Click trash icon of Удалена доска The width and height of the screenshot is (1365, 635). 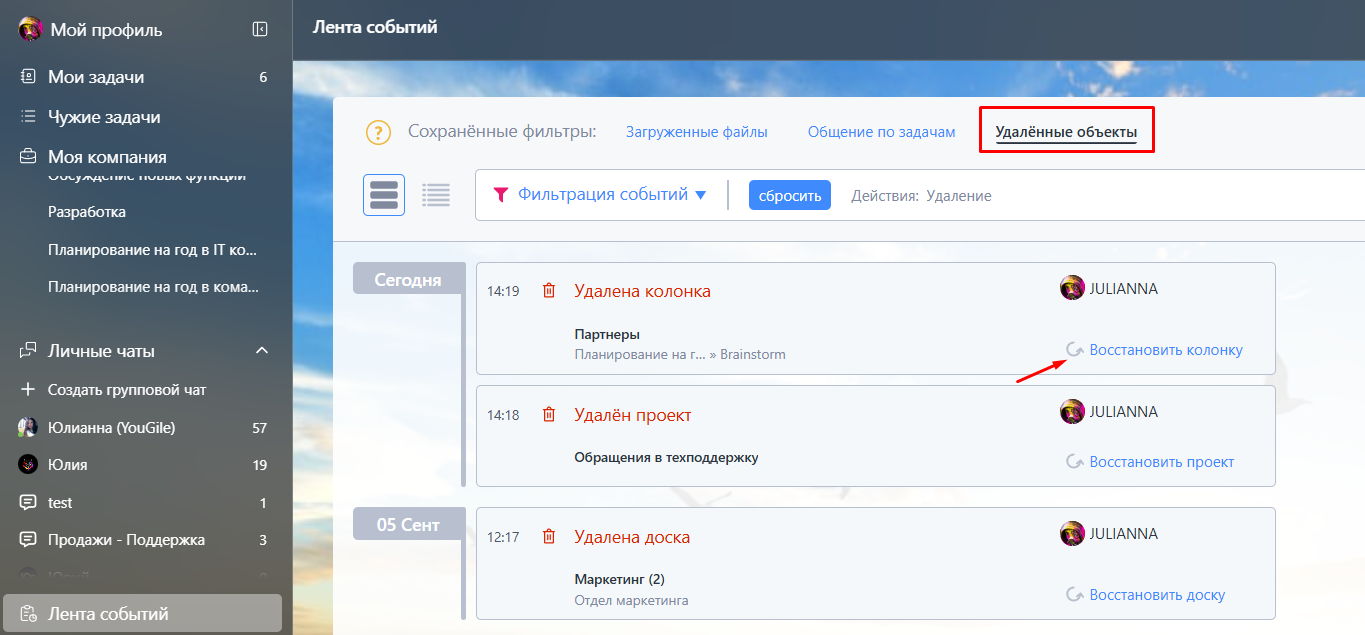click(x=548, y=537)
